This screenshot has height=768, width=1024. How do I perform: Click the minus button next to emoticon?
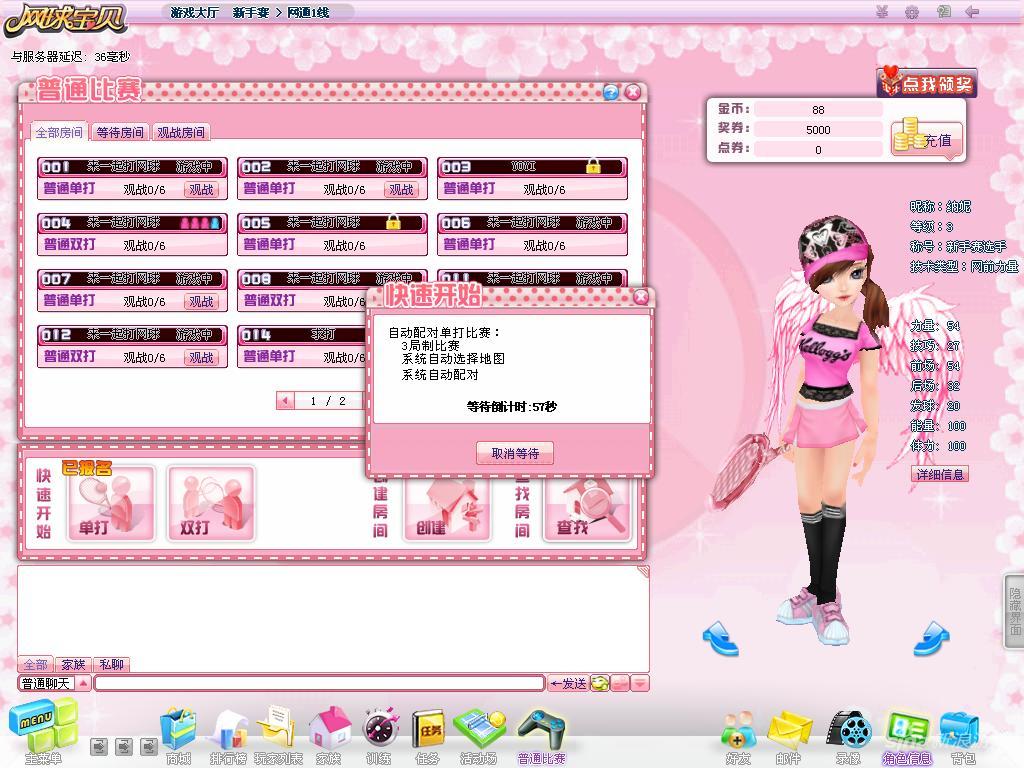(x=620, y=683)
